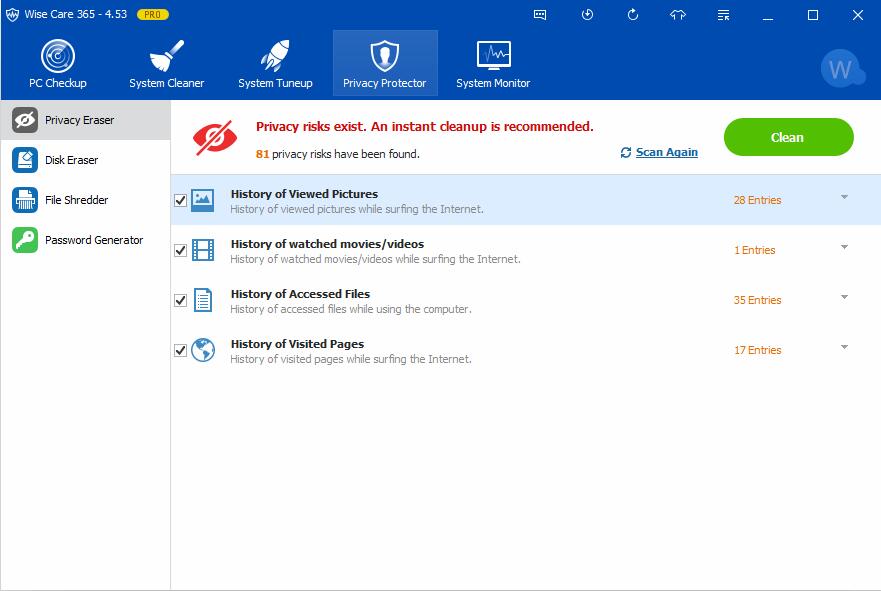Open the System Tuneup section
The height and width of the screenshot is (591, 881).
point(275,63)
